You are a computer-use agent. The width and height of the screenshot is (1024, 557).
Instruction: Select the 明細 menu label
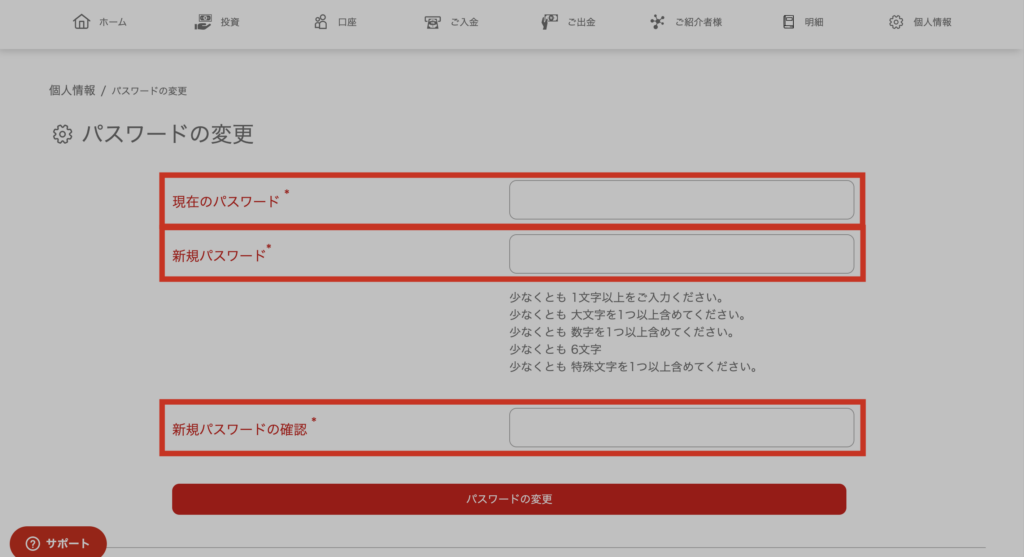814,22
